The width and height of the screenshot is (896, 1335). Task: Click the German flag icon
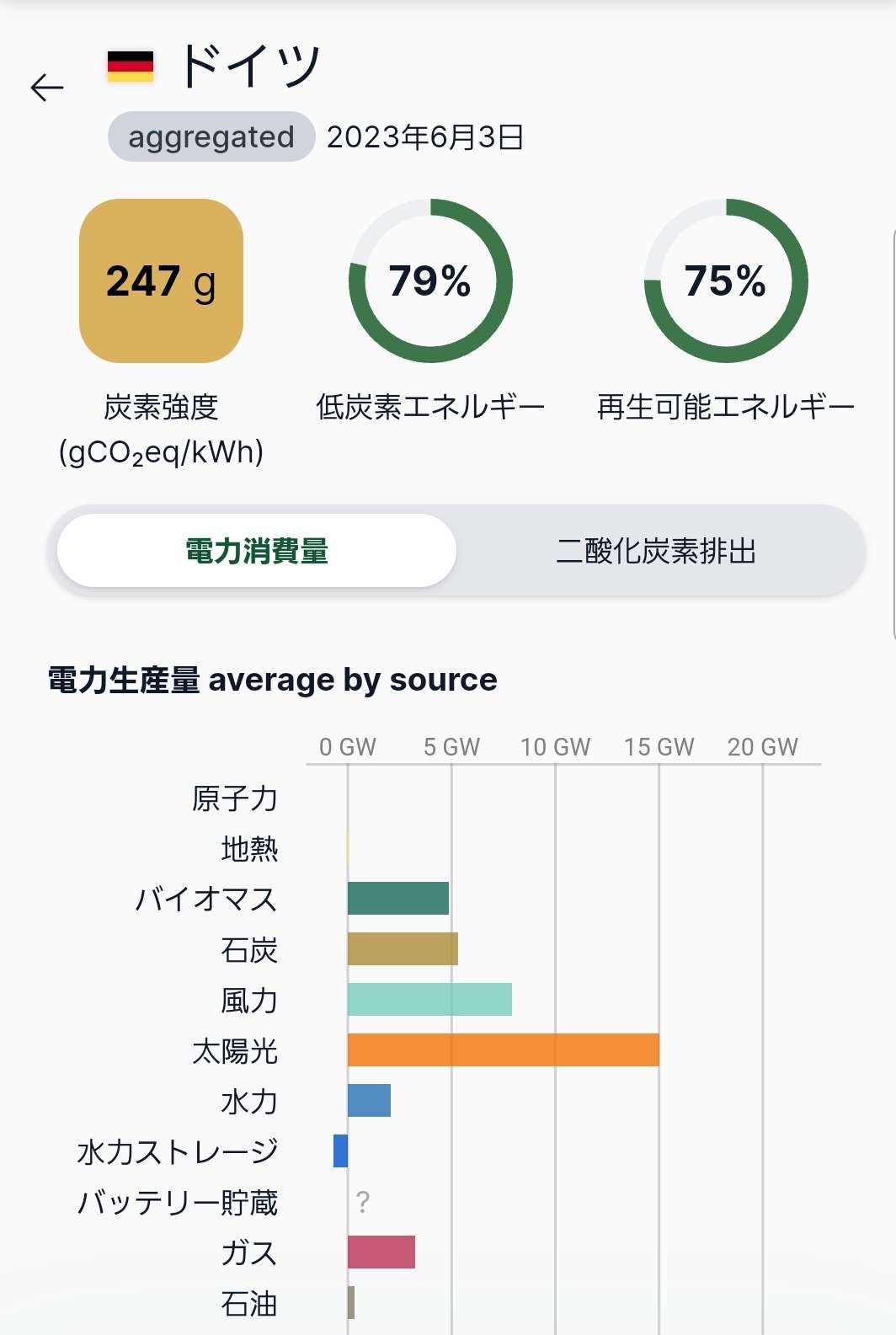point(131,67)
